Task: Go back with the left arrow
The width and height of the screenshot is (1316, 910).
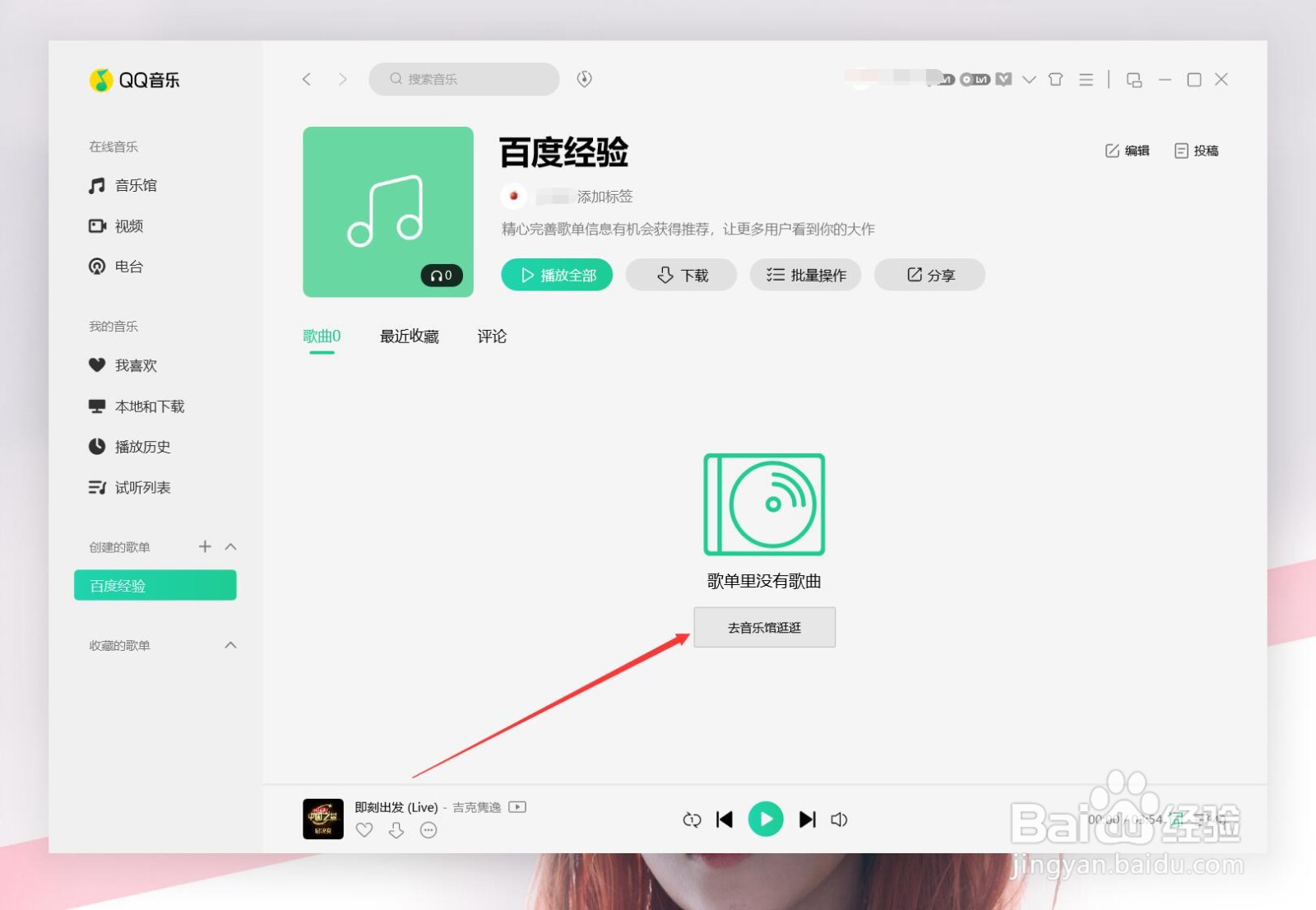Action: [307, 79]
